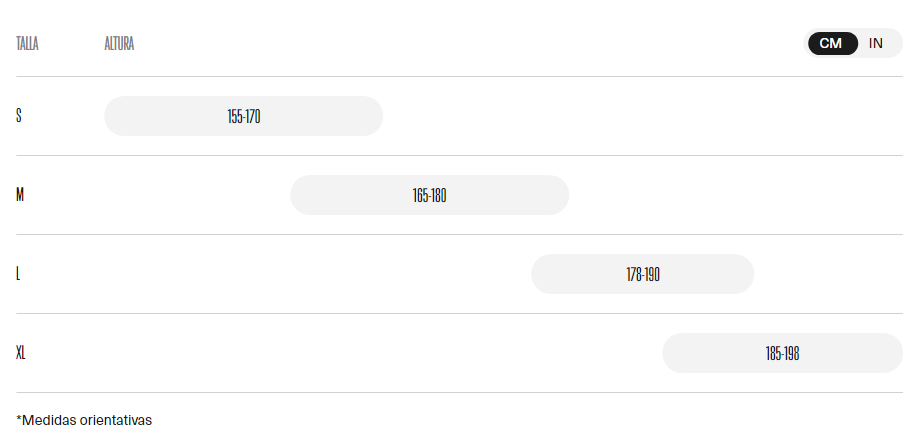Pick the height pill for size XL
This screenshot has height=443, width=920.
tap(782, 353)
